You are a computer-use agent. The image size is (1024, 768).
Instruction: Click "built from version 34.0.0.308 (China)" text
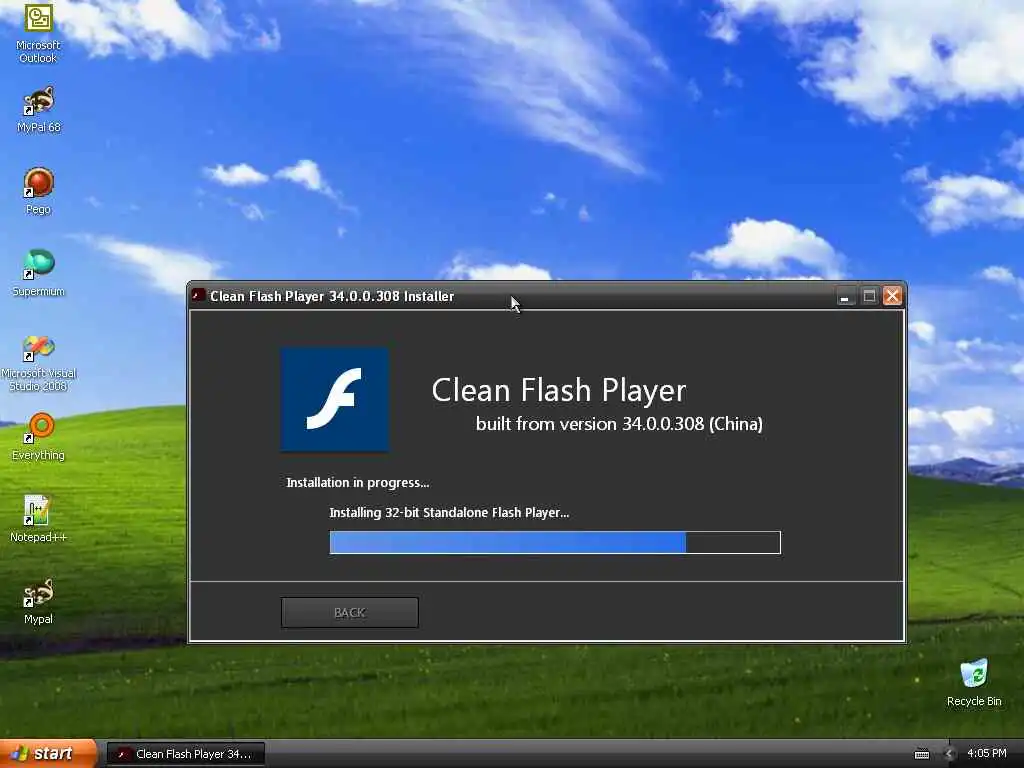pos(619,424)
